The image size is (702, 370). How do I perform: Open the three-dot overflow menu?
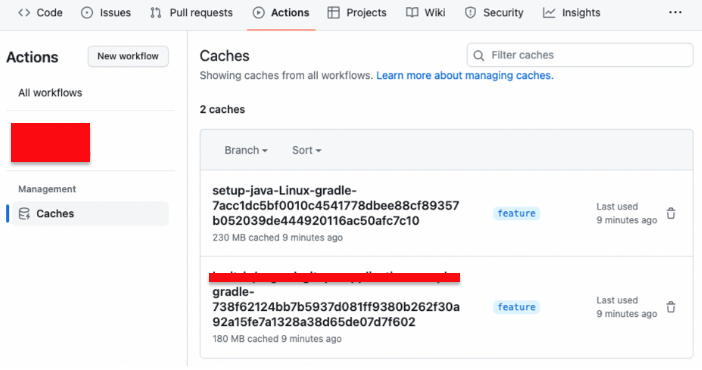tap(675, 13)
